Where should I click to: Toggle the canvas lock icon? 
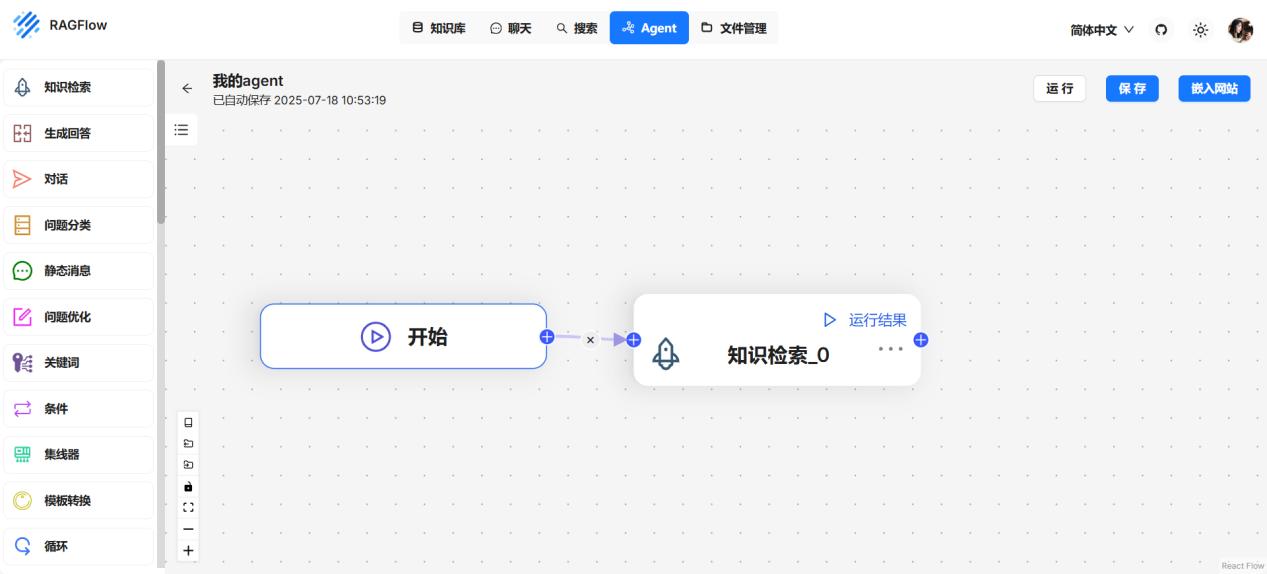(187, 486)
